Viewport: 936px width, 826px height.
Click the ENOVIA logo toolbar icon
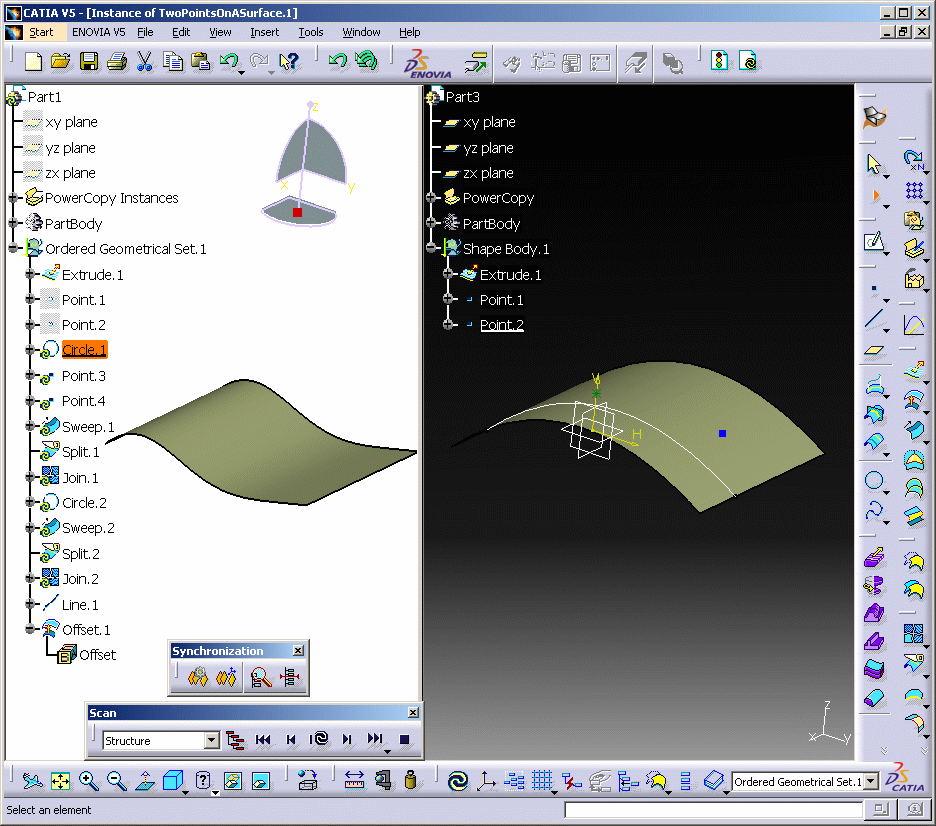click(x=425, y=63)
